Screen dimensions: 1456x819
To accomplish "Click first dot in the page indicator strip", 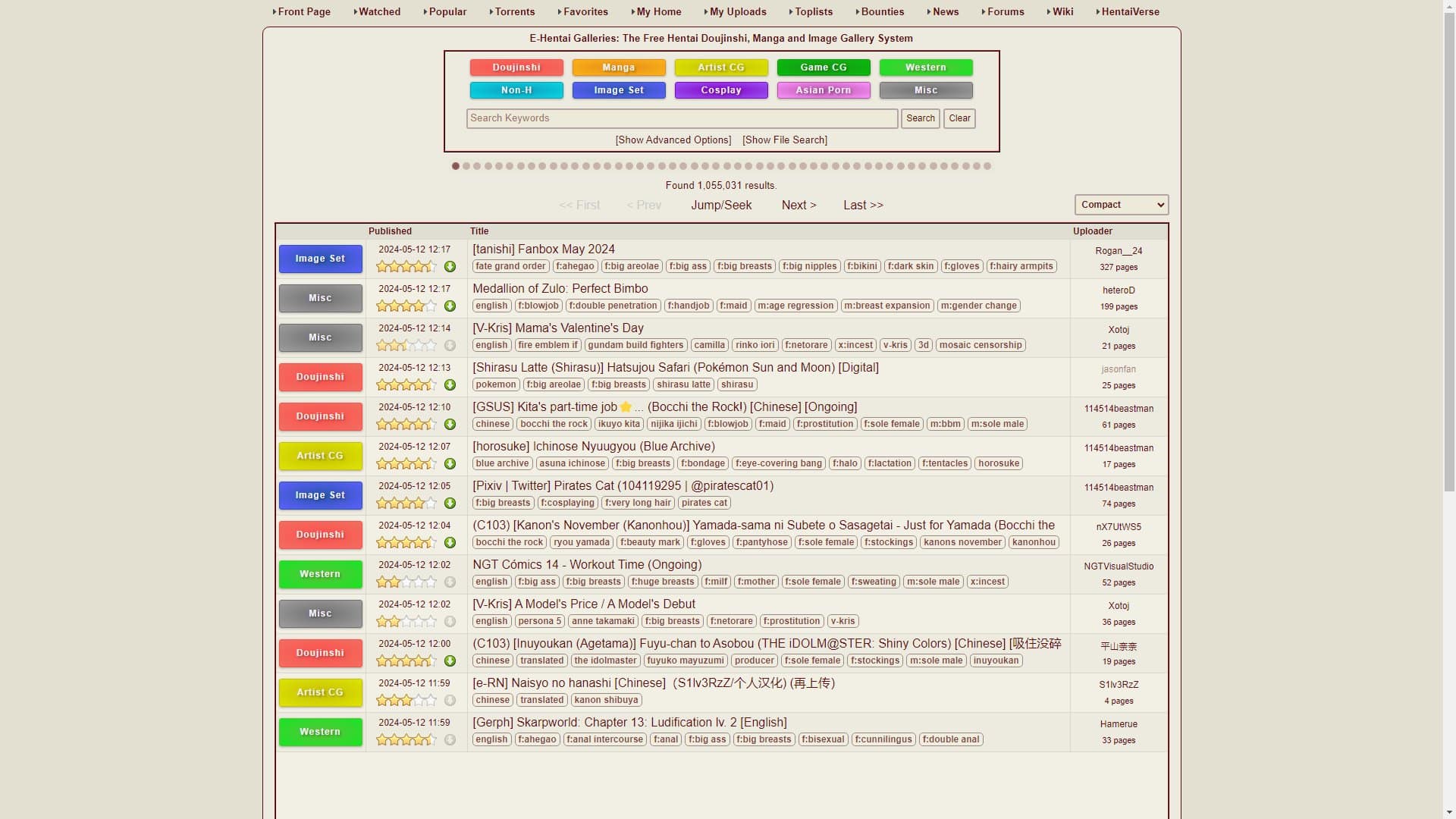I will 456,166.
